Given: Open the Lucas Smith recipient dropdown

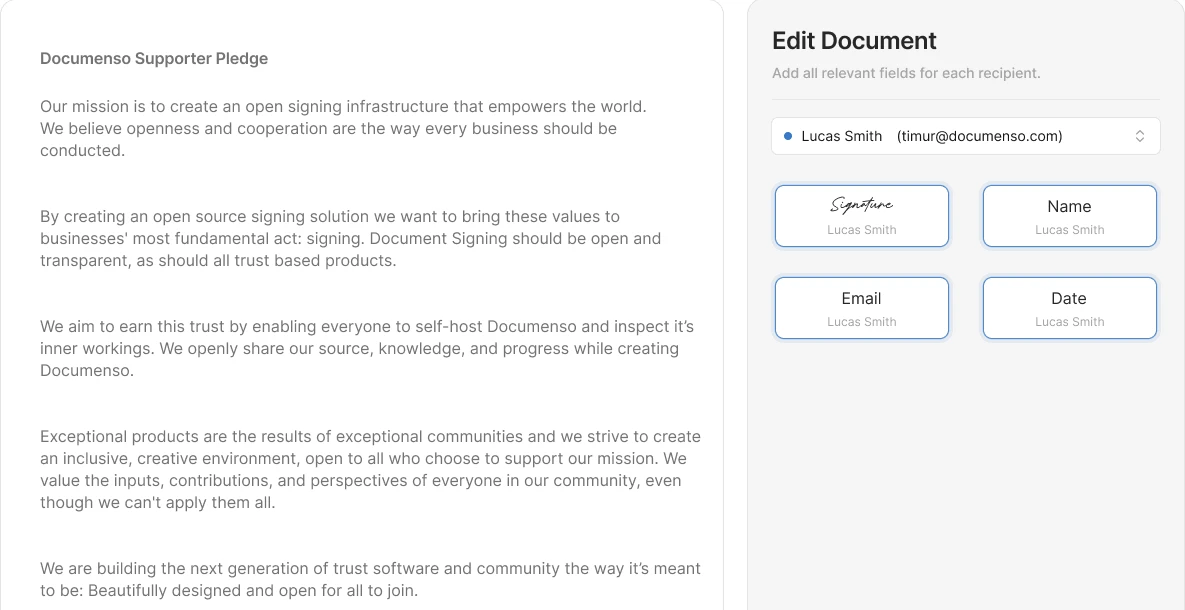Looking at the screenshot, I should [965, 136].
